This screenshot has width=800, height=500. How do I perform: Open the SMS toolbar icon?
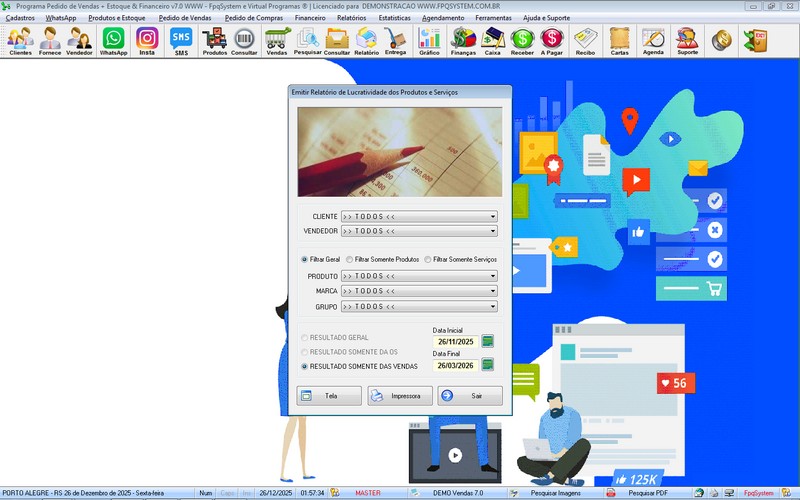[x=180, y=40]
